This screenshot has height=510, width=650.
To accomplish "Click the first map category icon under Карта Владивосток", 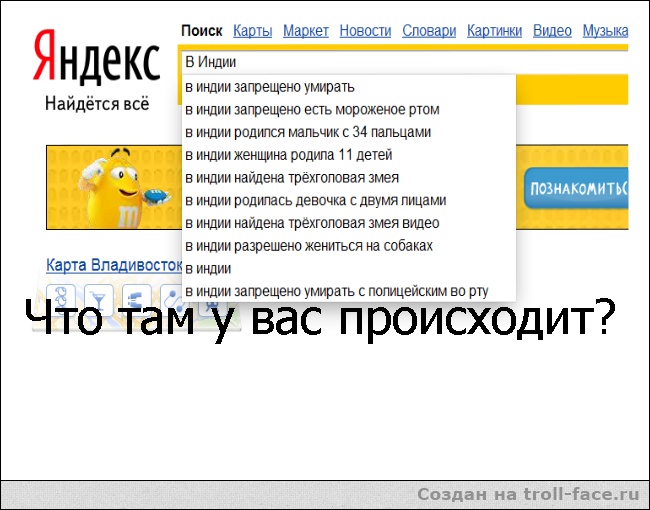I will [61, 300].
